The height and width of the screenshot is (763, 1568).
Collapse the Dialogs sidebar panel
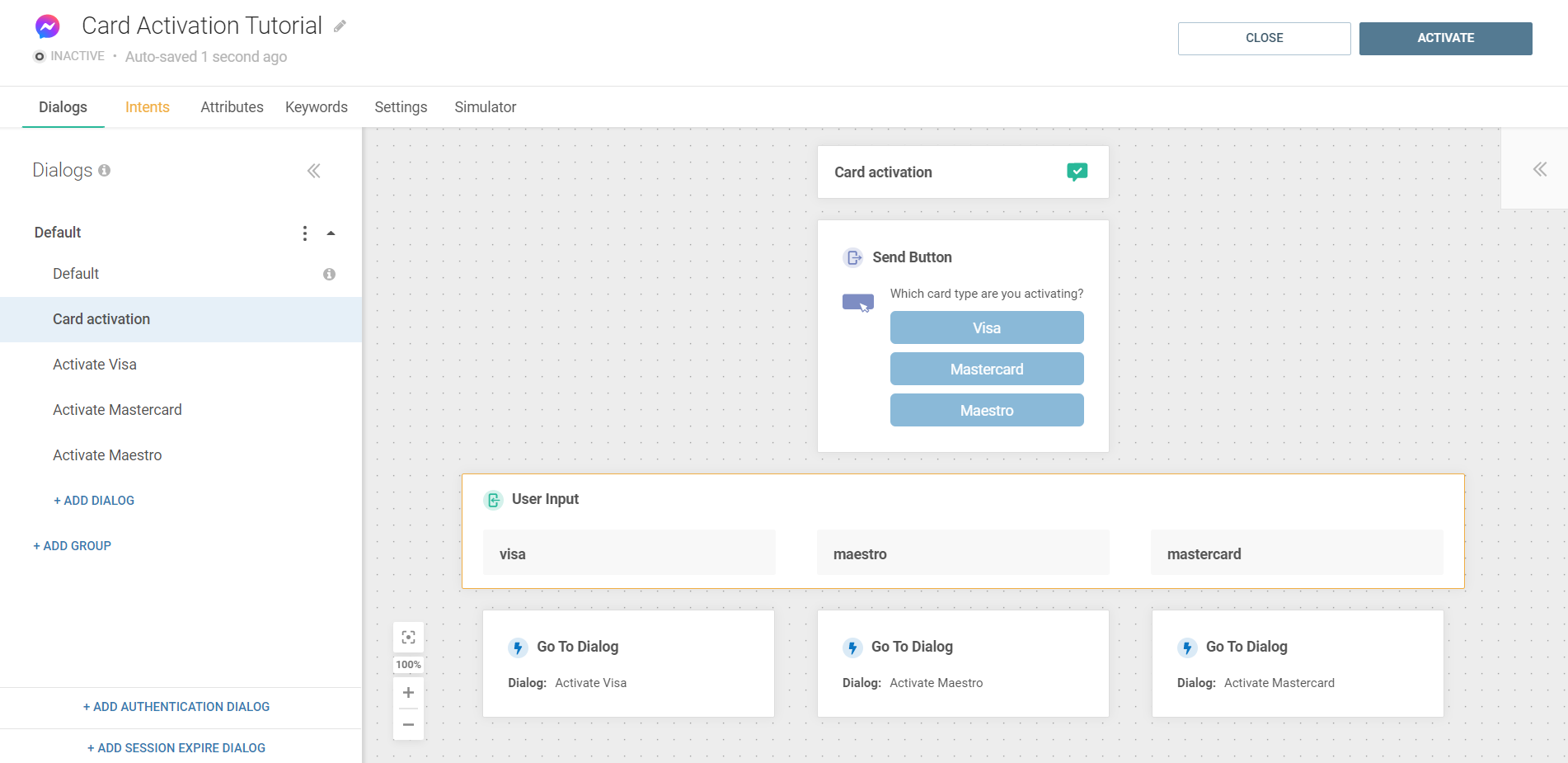313,171
